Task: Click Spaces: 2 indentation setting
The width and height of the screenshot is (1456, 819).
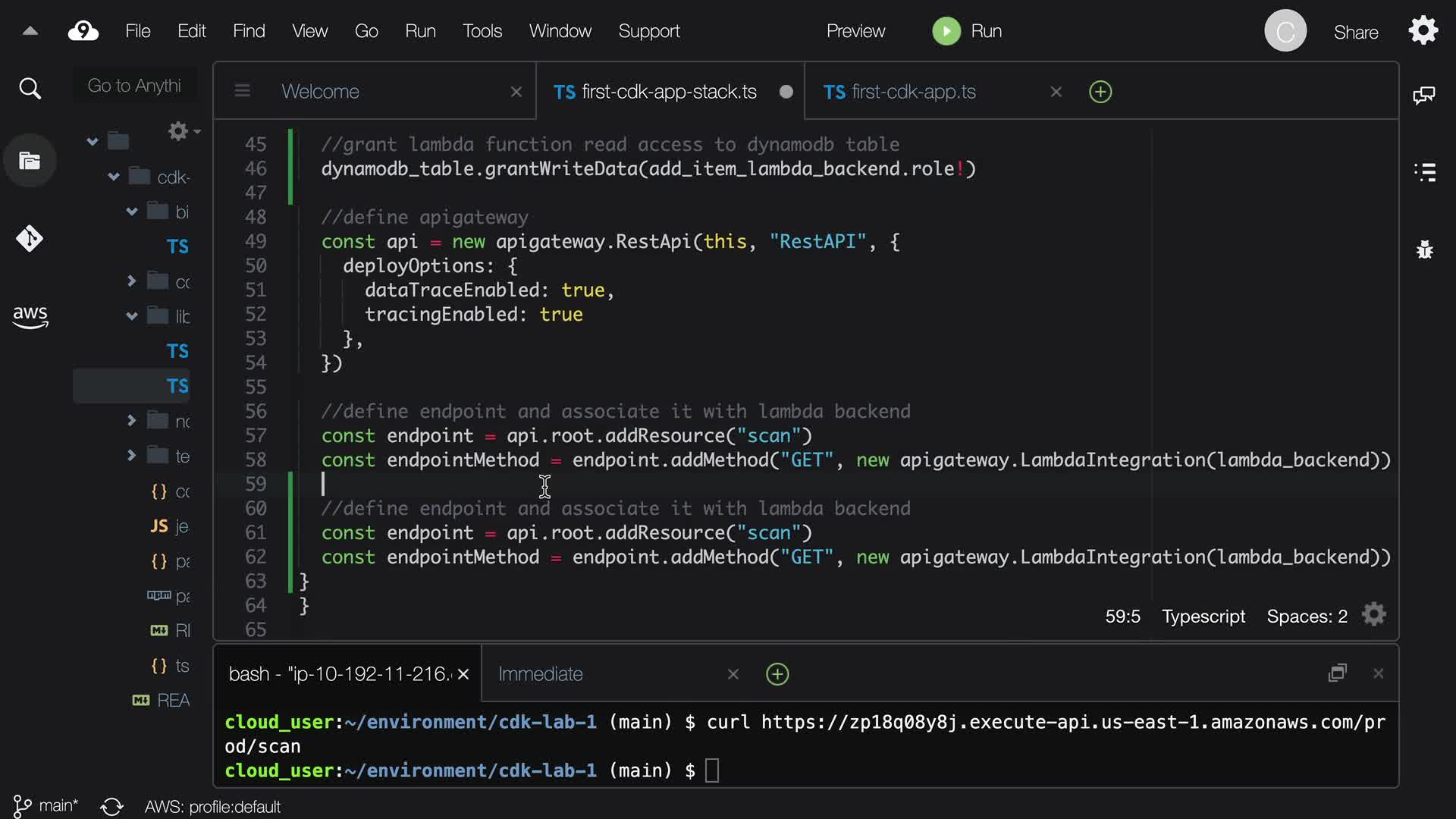Action: 1307,617
